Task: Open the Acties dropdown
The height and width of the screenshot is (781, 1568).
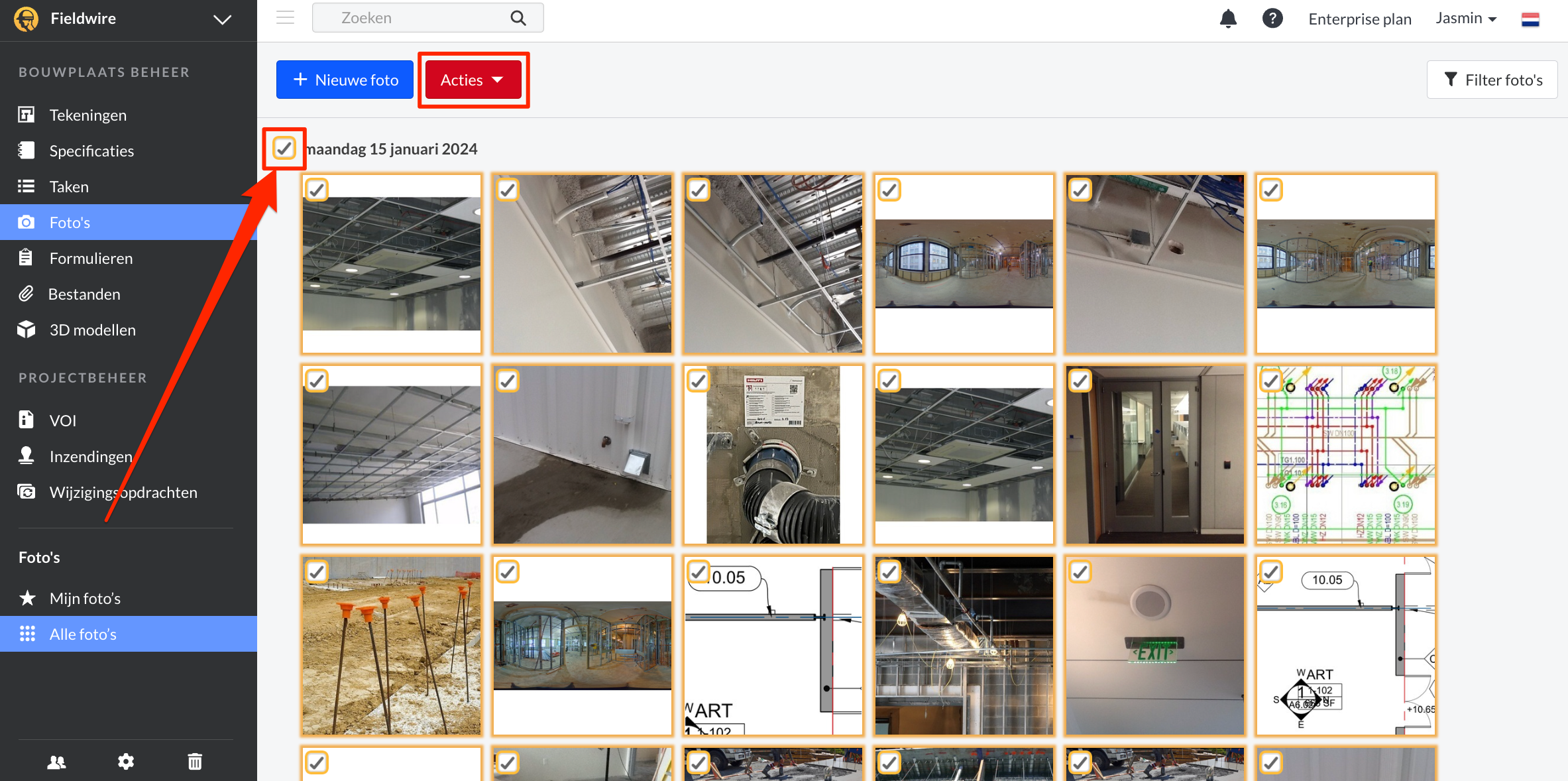Action: (473, 80)
